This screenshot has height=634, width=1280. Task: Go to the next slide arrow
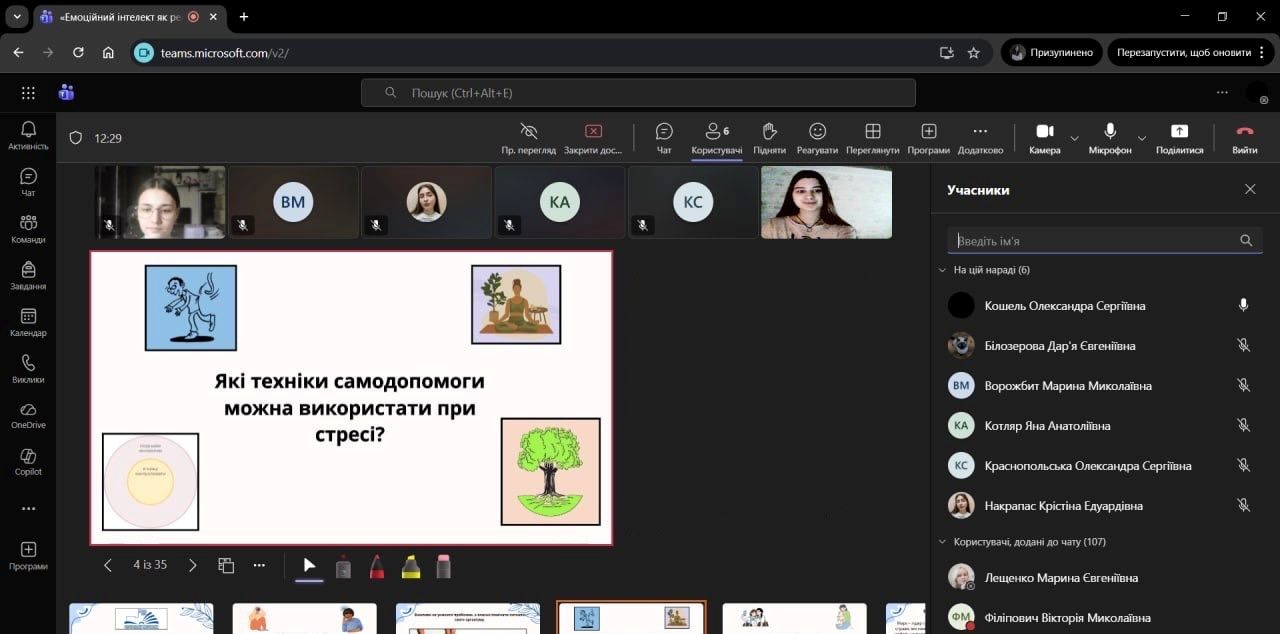click(x=193, y=565)
